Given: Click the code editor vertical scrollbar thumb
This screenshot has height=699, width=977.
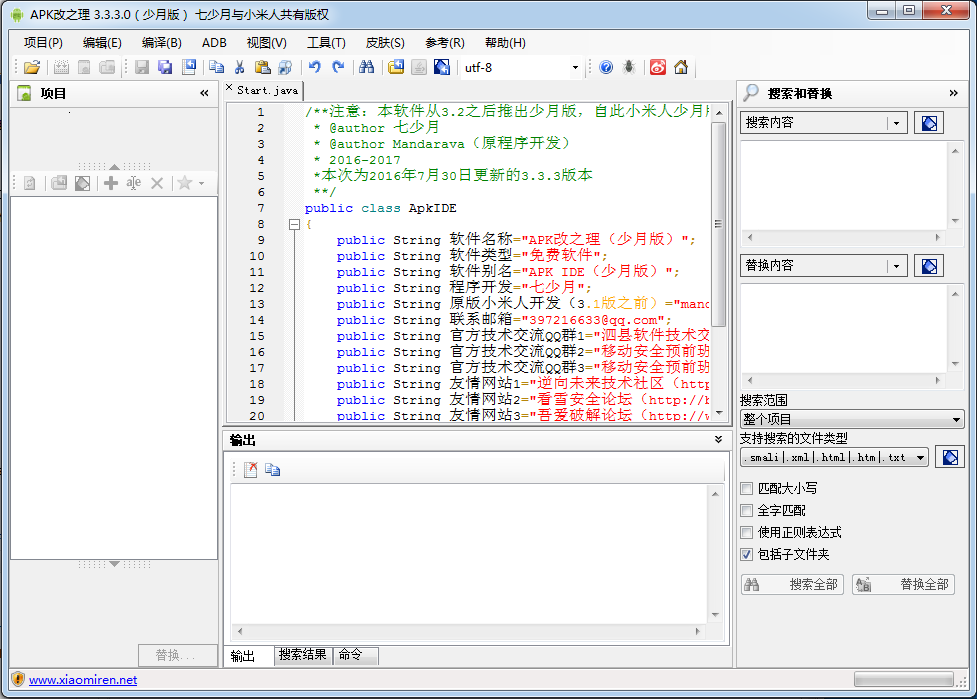Looking at the screenshot, I should [718, 224].
